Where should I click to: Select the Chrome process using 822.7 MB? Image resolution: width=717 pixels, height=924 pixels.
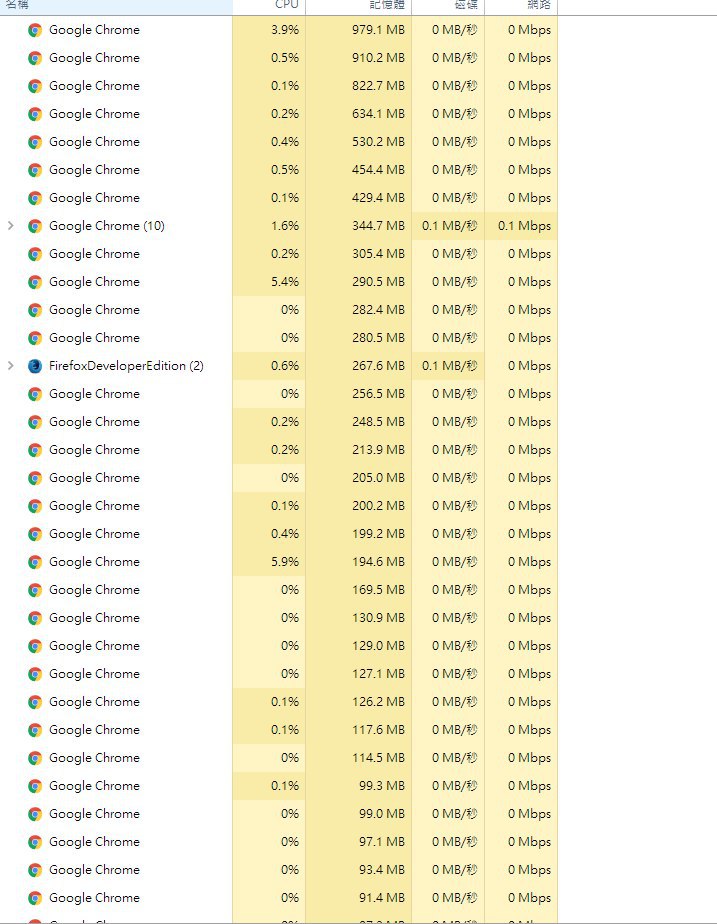click(279, 86)
